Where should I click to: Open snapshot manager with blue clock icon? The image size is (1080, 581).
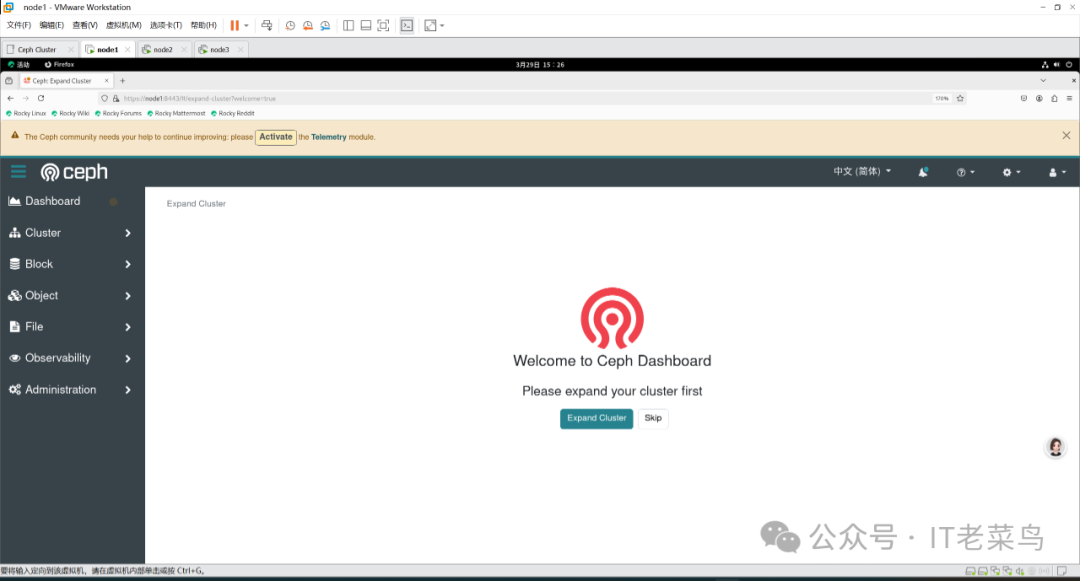pyautogui.click(x=325, y=25)
